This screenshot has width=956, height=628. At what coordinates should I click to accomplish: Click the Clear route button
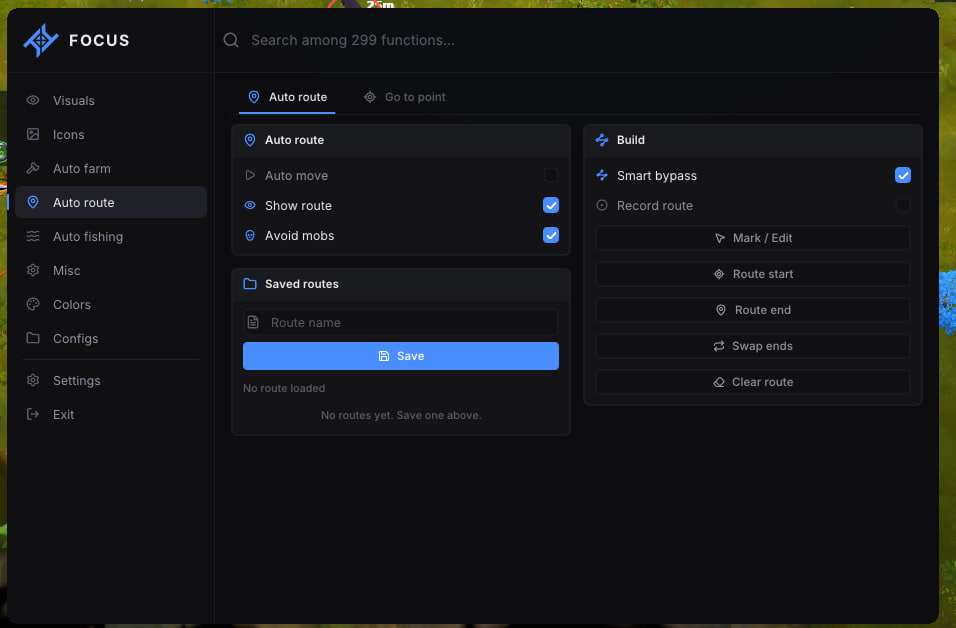753,382
